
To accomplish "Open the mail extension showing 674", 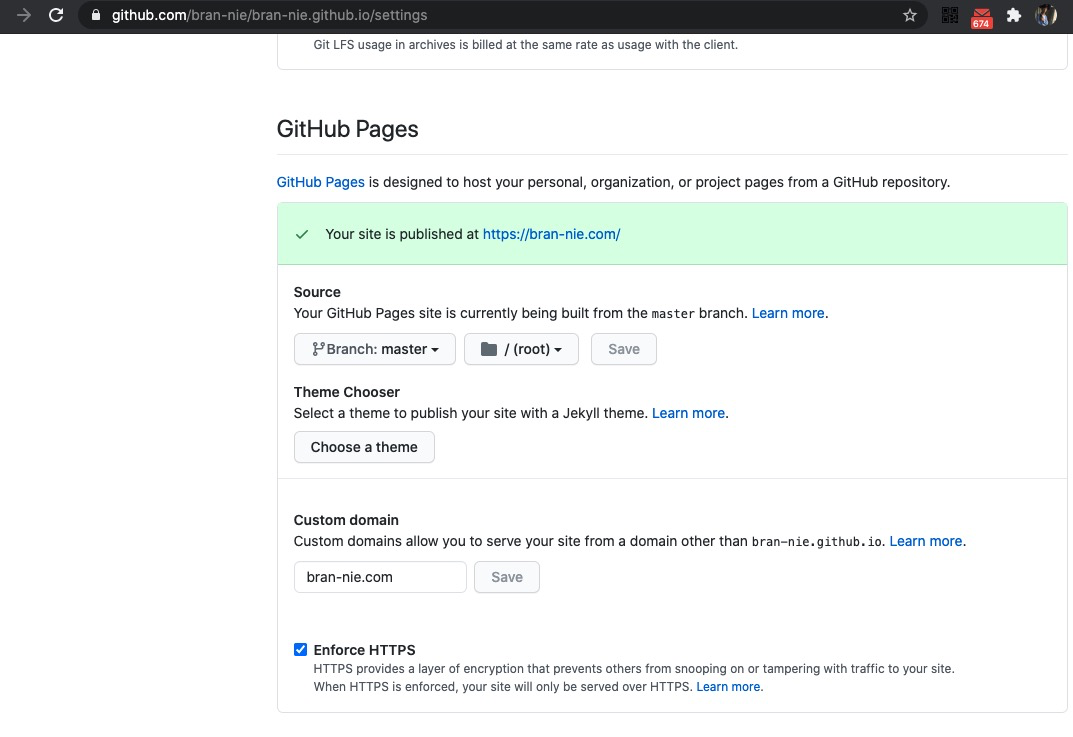I will pos(981,16).
